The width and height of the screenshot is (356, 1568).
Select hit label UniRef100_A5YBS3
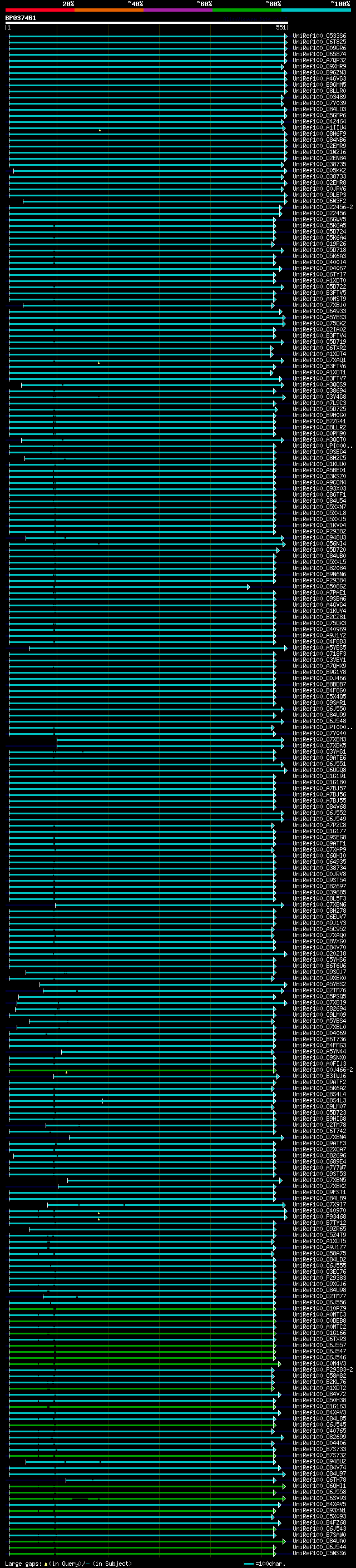click(319, 317)
